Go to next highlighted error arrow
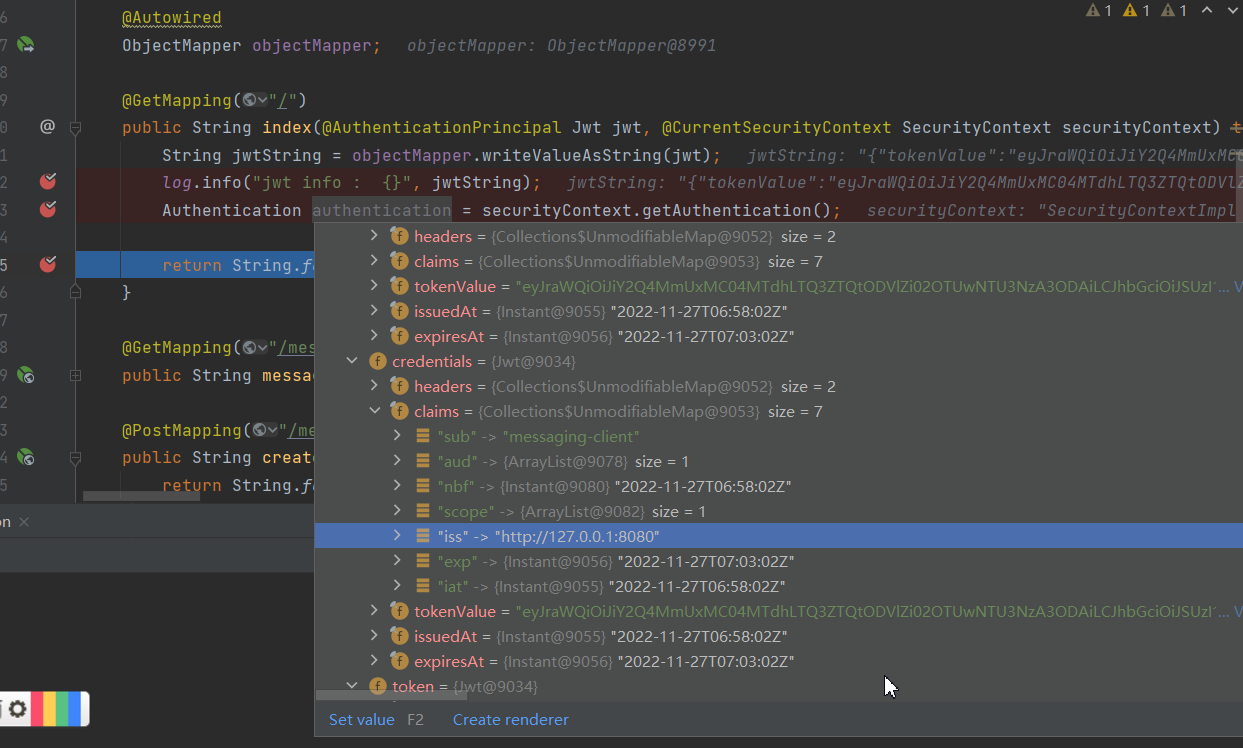This screenshot has height=748, width=1243. (1231, 10)
